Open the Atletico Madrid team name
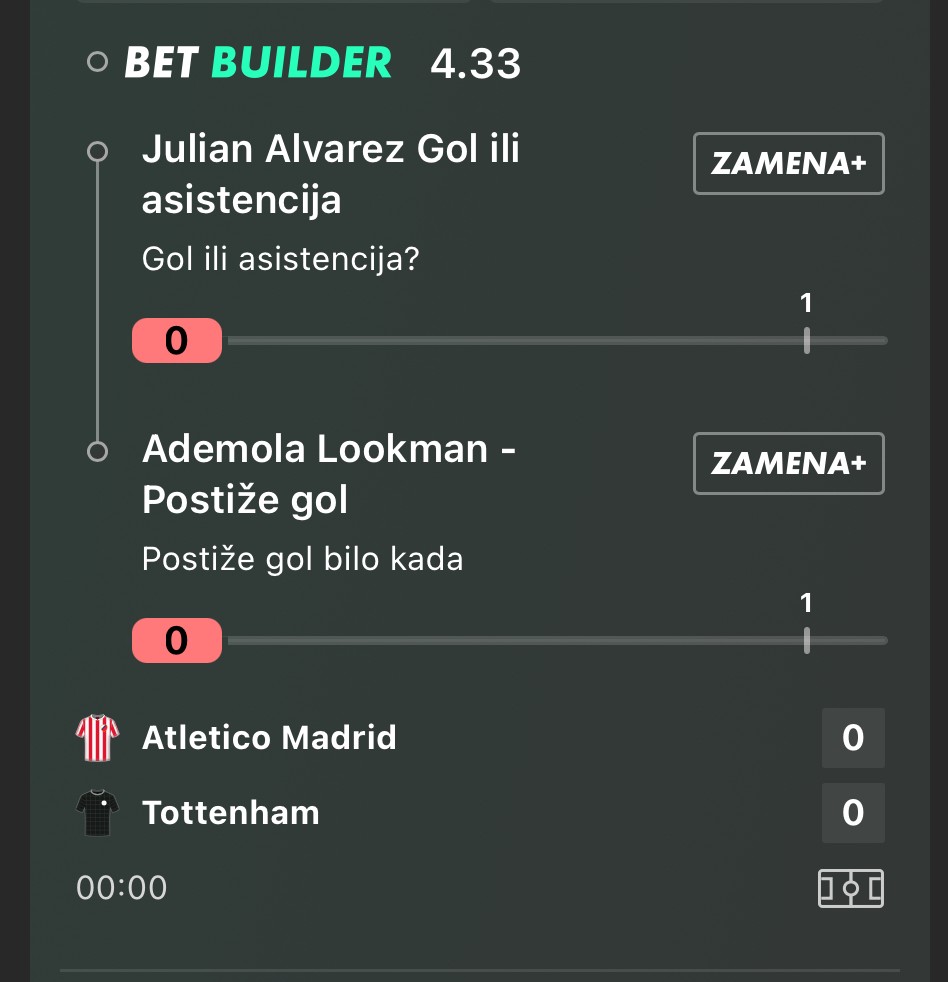The height and width of the screenshot is (982, 948). click(x=269, y=738)
